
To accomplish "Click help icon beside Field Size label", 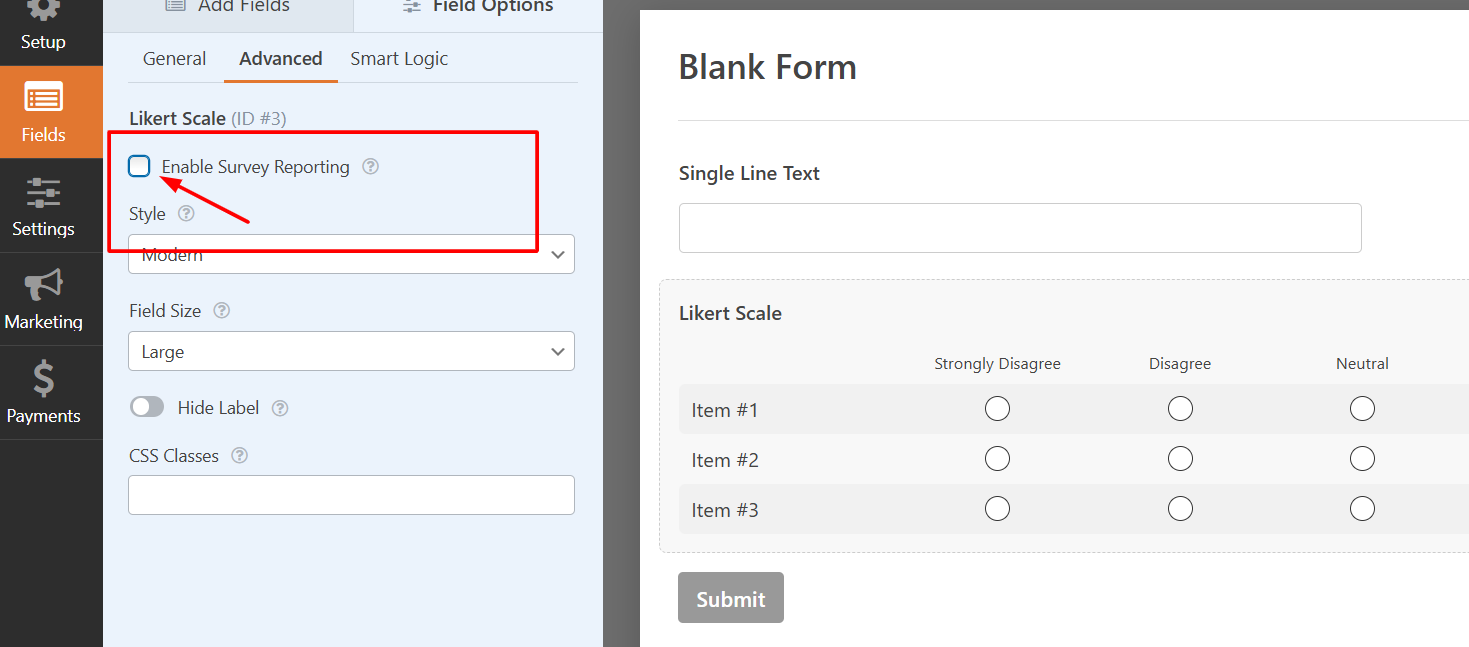I will (x=222, y=311).
